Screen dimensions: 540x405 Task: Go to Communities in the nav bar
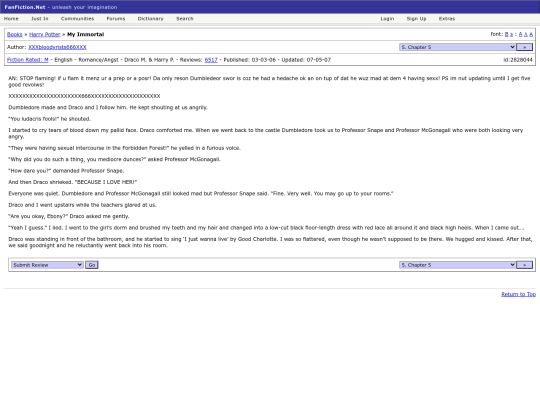(x=77, y=19)
